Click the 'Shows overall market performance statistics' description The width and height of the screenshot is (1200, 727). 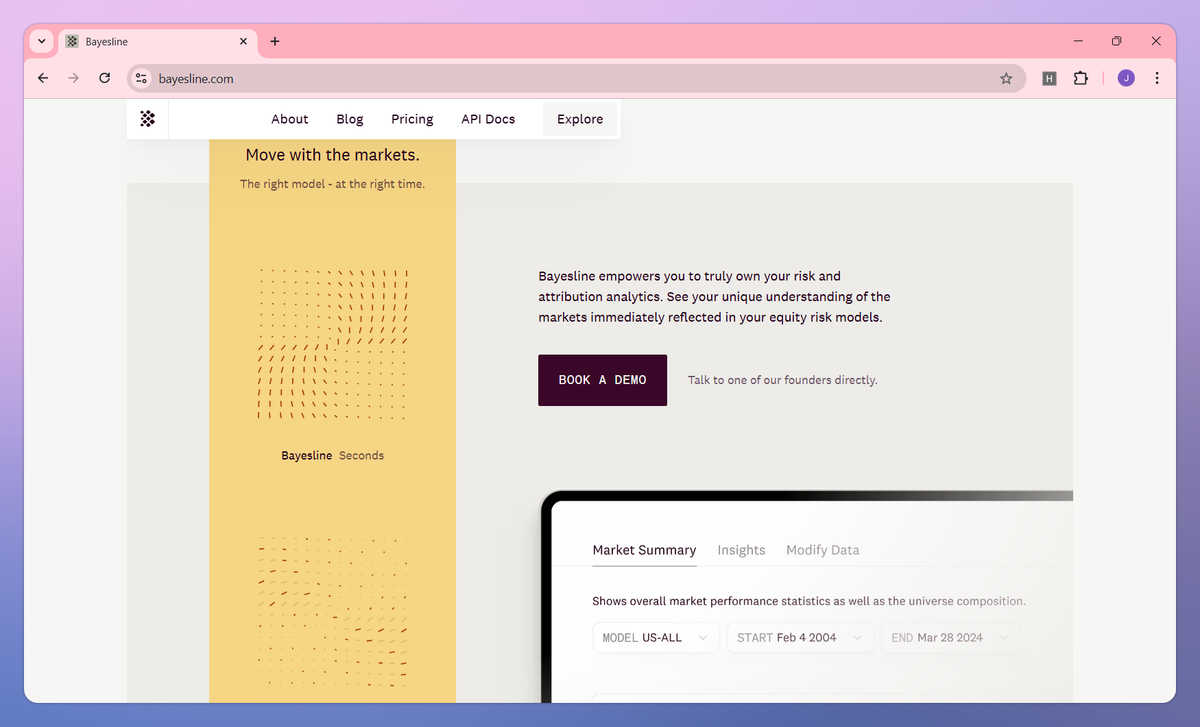click(x=808, y=601)
